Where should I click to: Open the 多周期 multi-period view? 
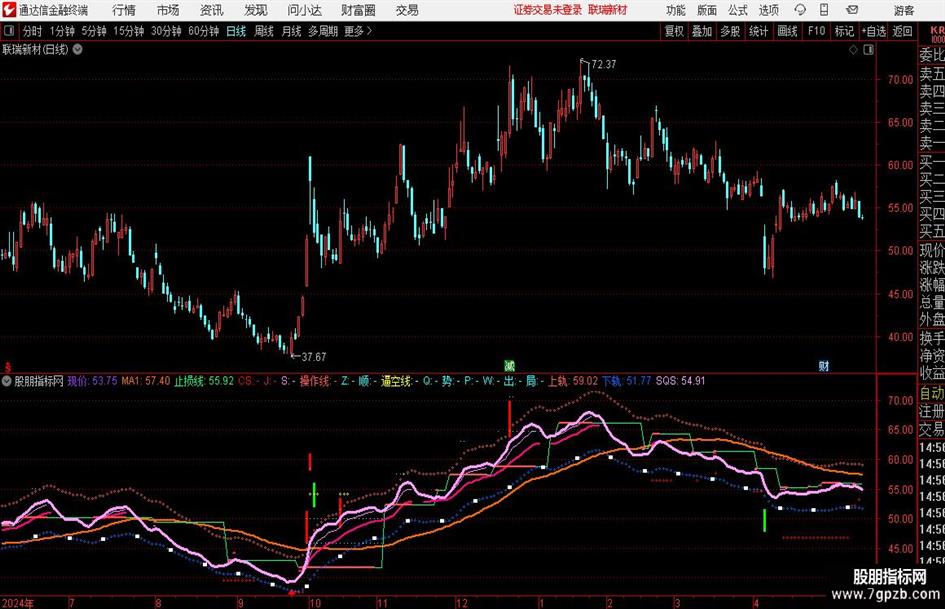(x=324, y=31)
